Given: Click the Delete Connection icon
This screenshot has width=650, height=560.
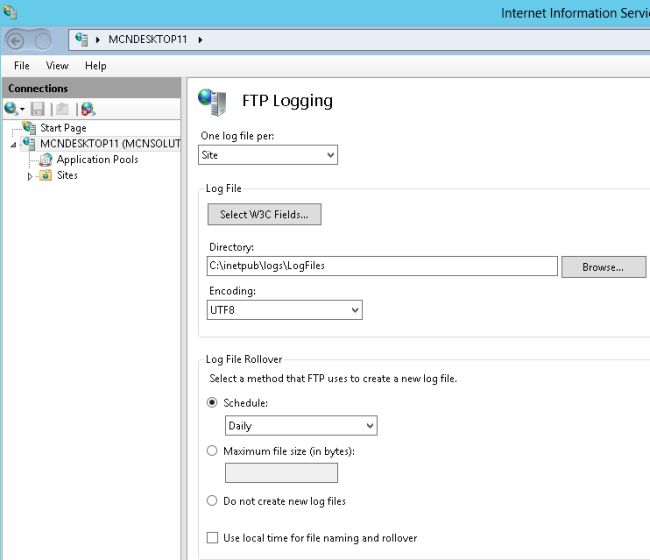Looking at the screenshot, I should 88,109.
